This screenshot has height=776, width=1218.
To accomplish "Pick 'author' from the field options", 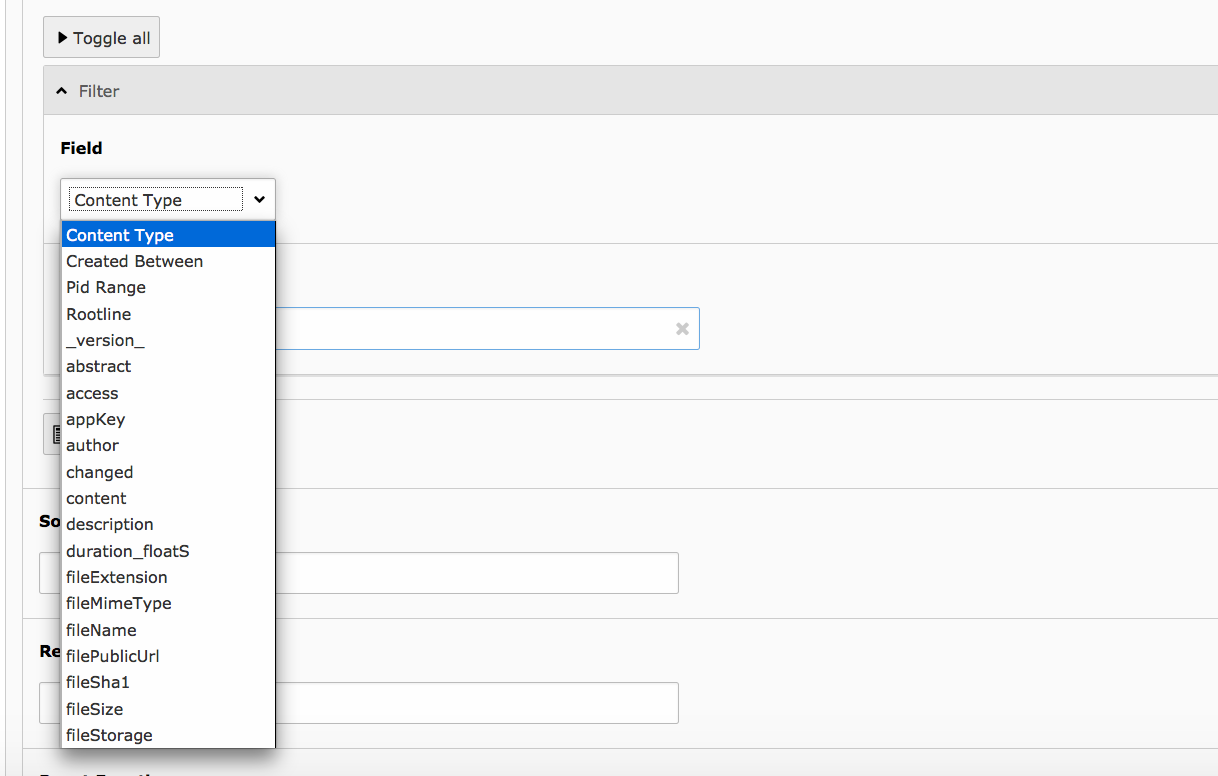I will click(92, 445).
